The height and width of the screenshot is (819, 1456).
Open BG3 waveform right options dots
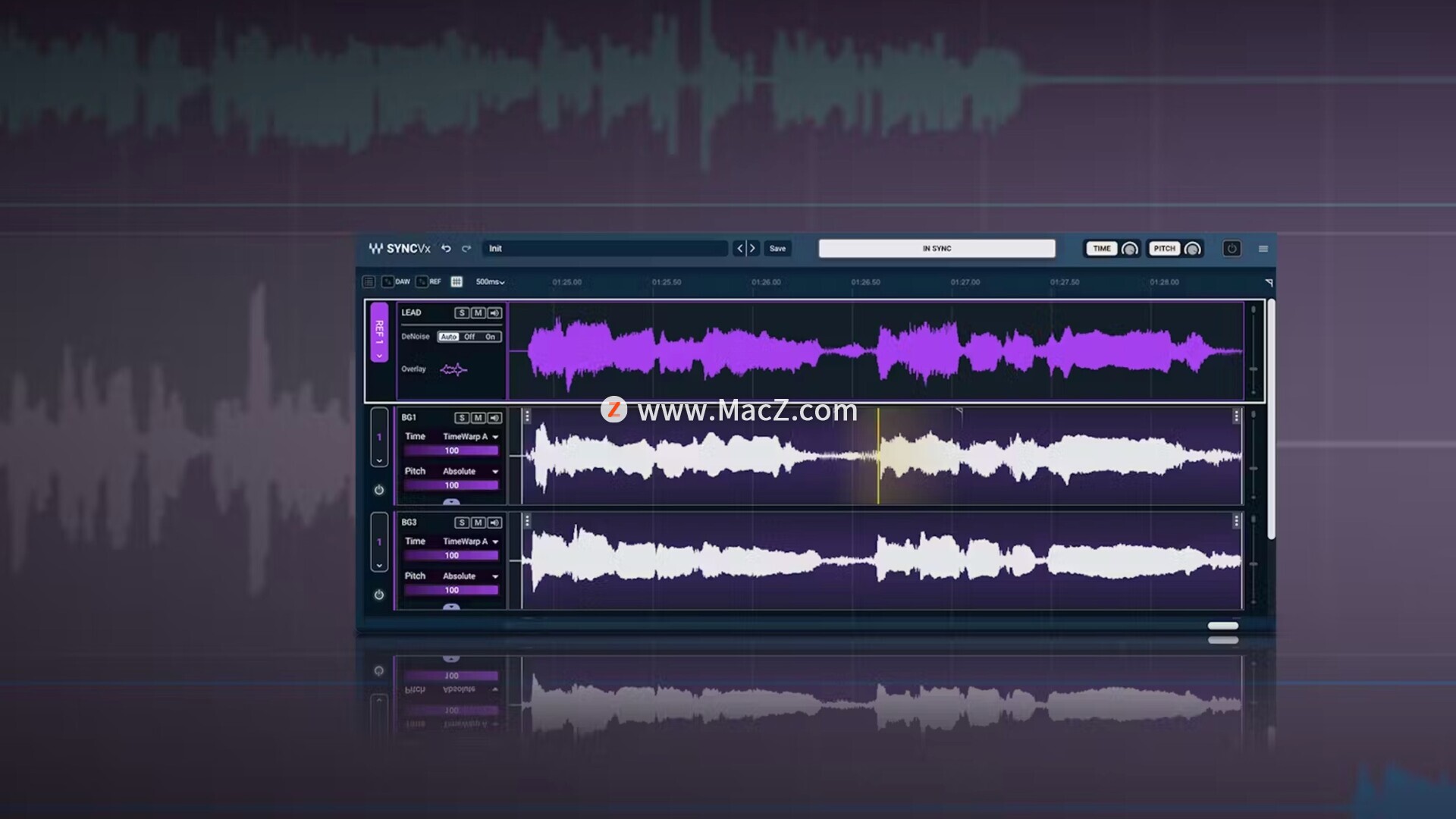coord(1236,520)
